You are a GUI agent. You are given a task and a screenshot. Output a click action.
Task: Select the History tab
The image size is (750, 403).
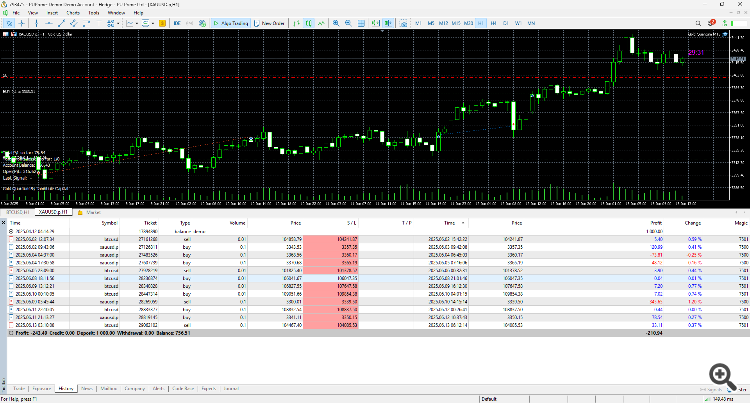pos(66,389)
